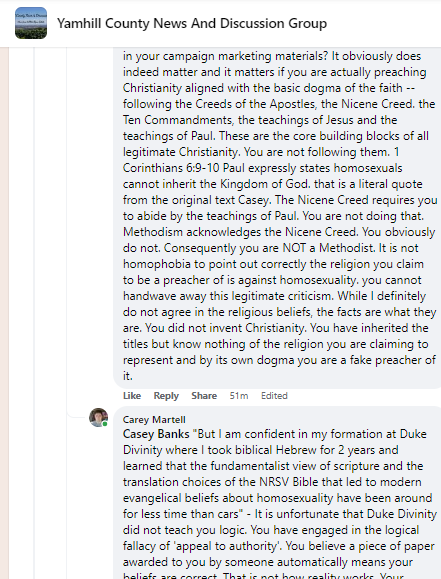The height and width of the screenshot is (579, 441).
Task: Open the 51m timestamp permalink
Action: click(x=239, y=395)
